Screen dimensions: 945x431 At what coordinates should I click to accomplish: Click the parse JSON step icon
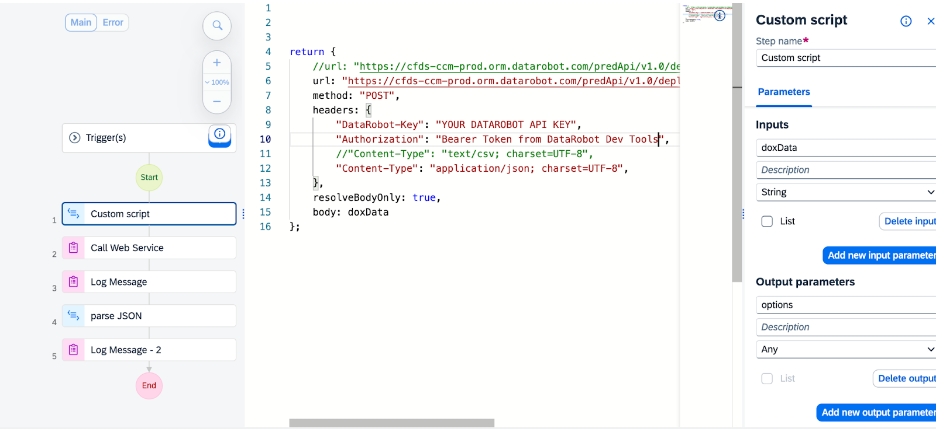click(x=73, y=316)
